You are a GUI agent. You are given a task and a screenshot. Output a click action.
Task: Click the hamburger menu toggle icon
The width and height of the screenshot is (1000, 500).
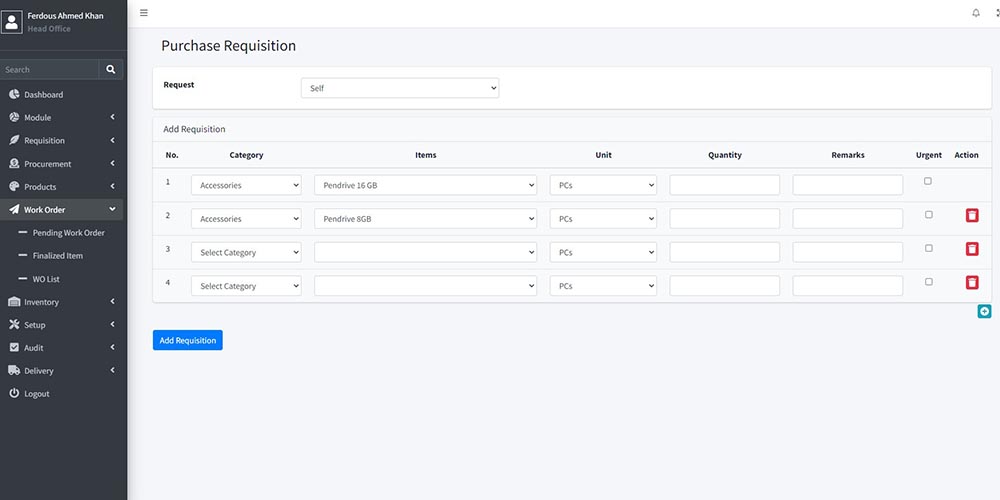pos(144,13)
